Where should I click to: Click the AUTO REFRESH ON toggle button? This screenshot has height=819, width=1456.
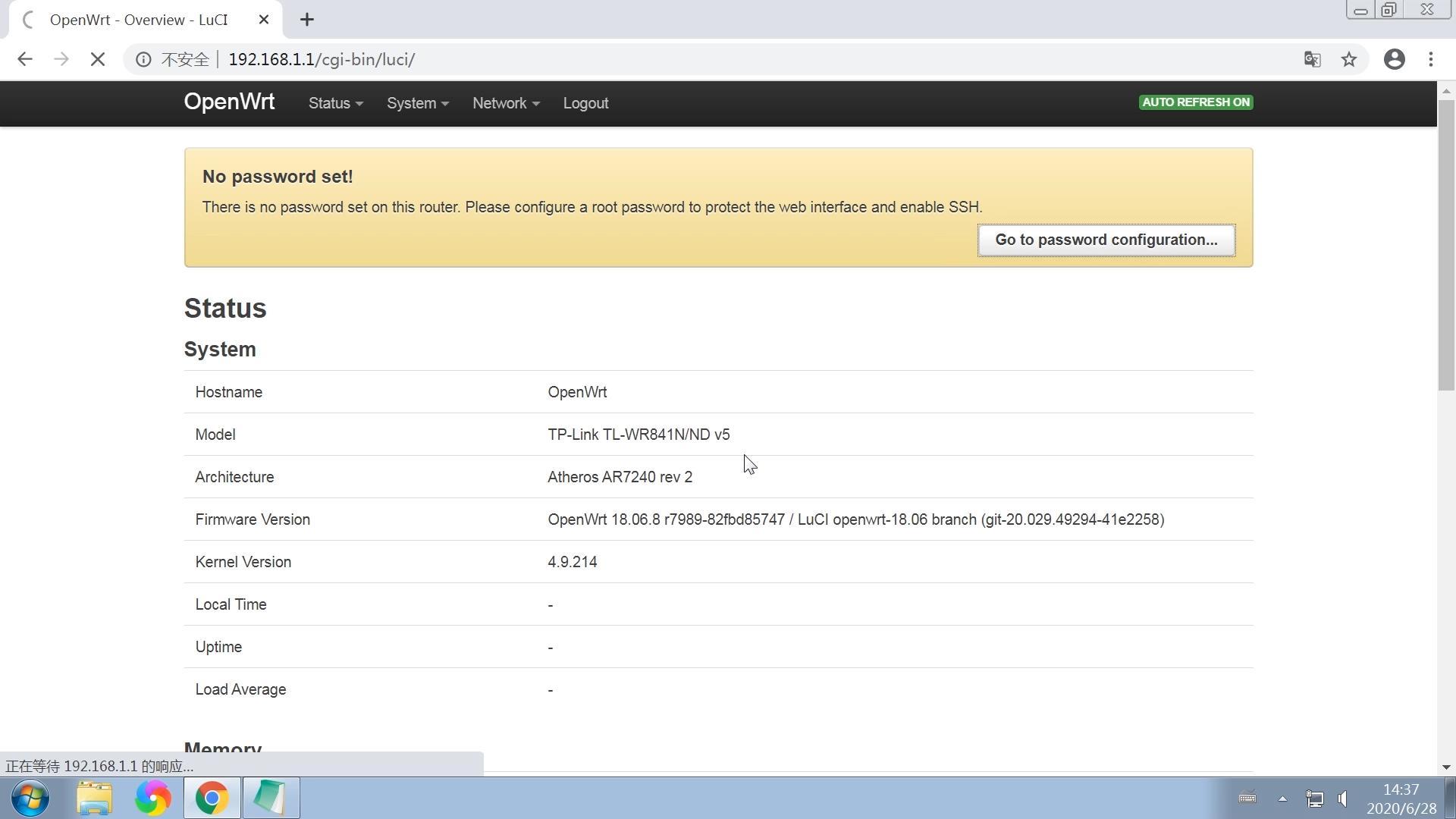pos(1195,102)
